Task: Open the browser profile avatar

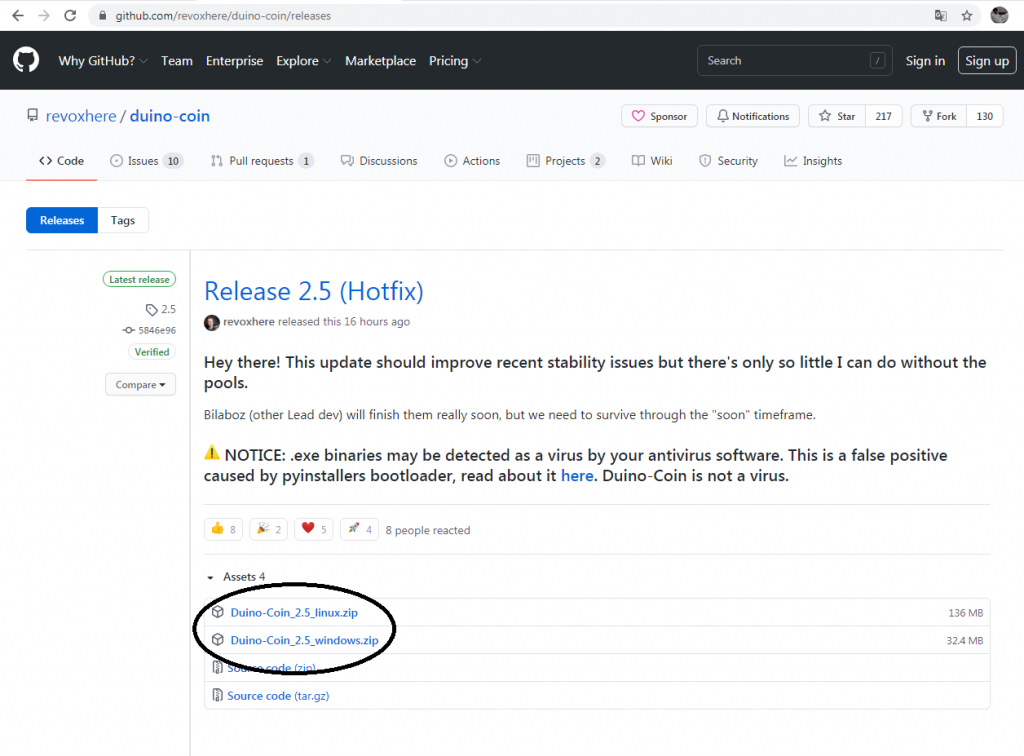Action: pyautogui.click(x=999, y=15)
